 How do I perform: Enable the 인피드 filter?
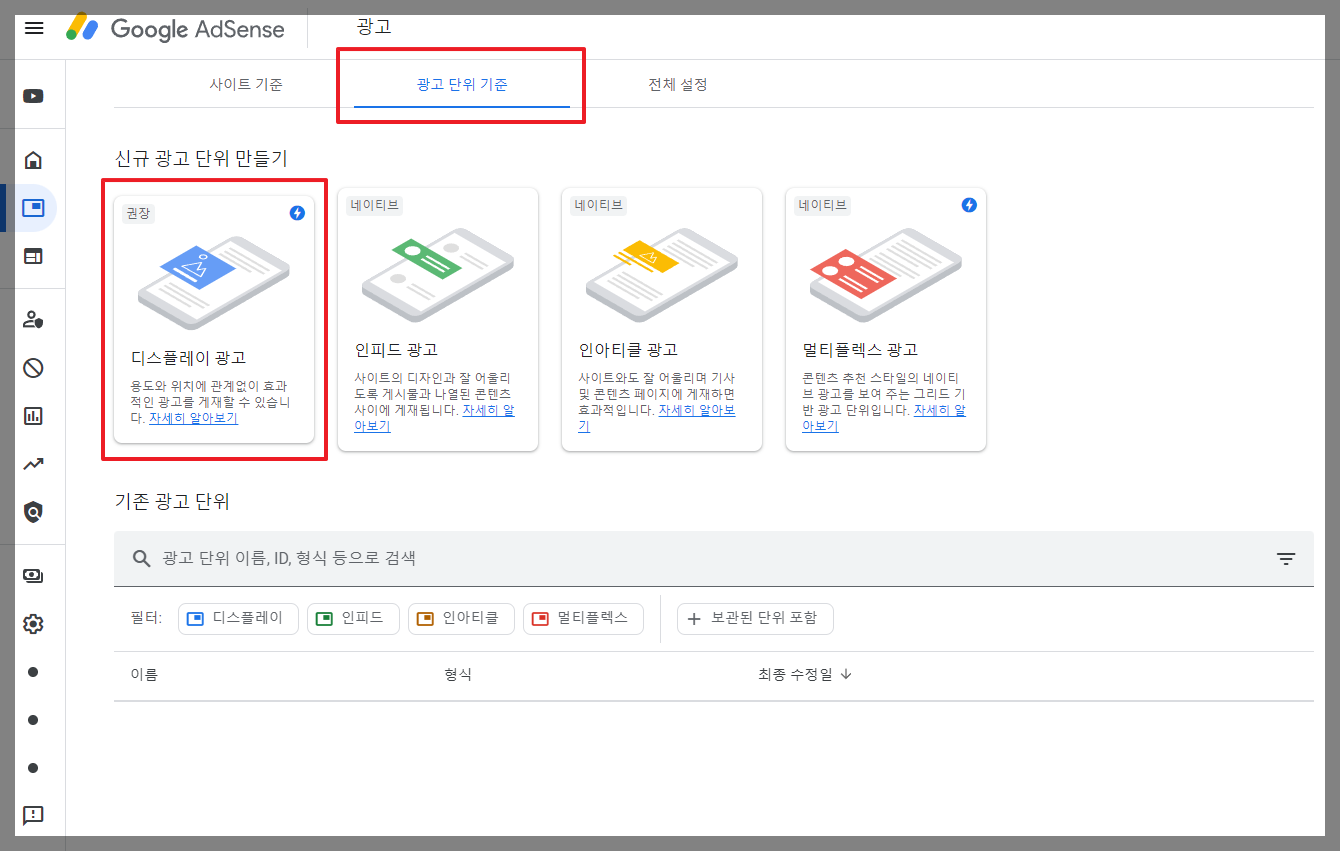coord(352,618)
